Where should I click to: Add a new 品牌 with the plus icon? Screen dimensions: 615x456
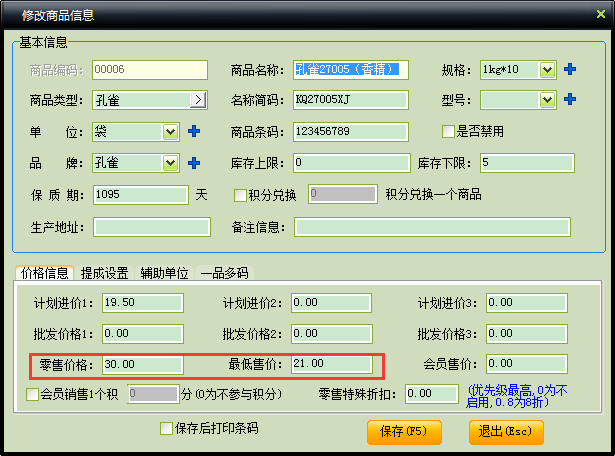pos(194,163)
